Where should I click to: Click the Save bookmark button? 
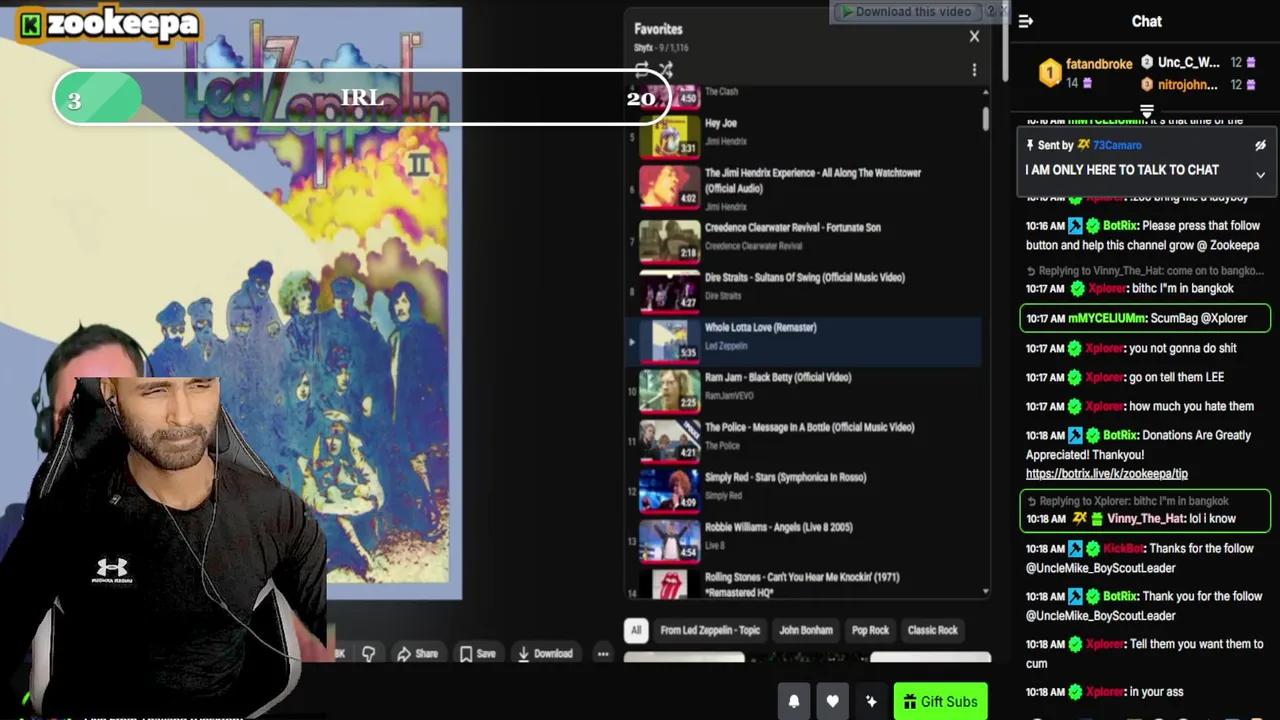click(x=477, y=653)
